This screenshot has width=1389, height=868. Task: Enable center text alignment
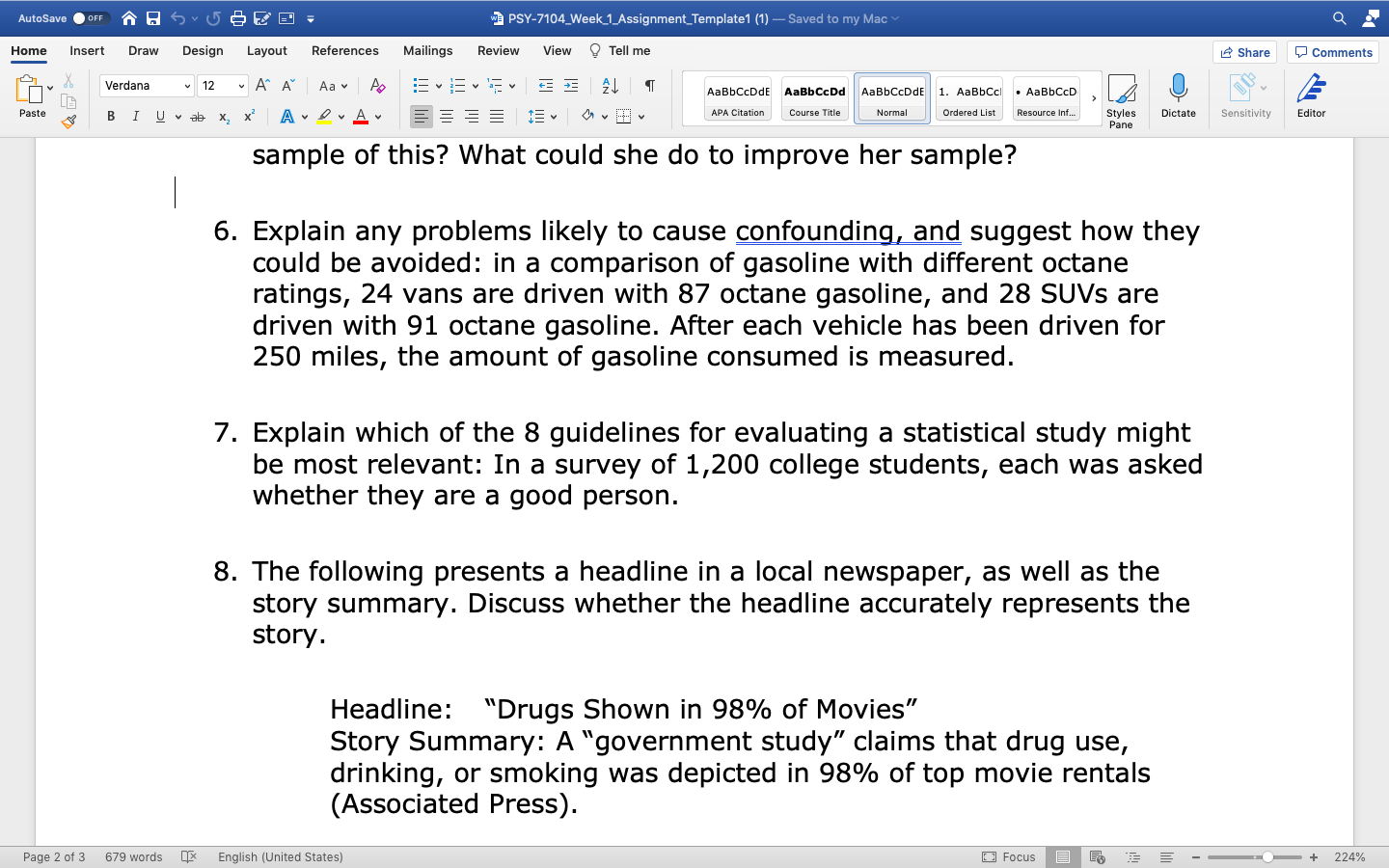point(447,117)
